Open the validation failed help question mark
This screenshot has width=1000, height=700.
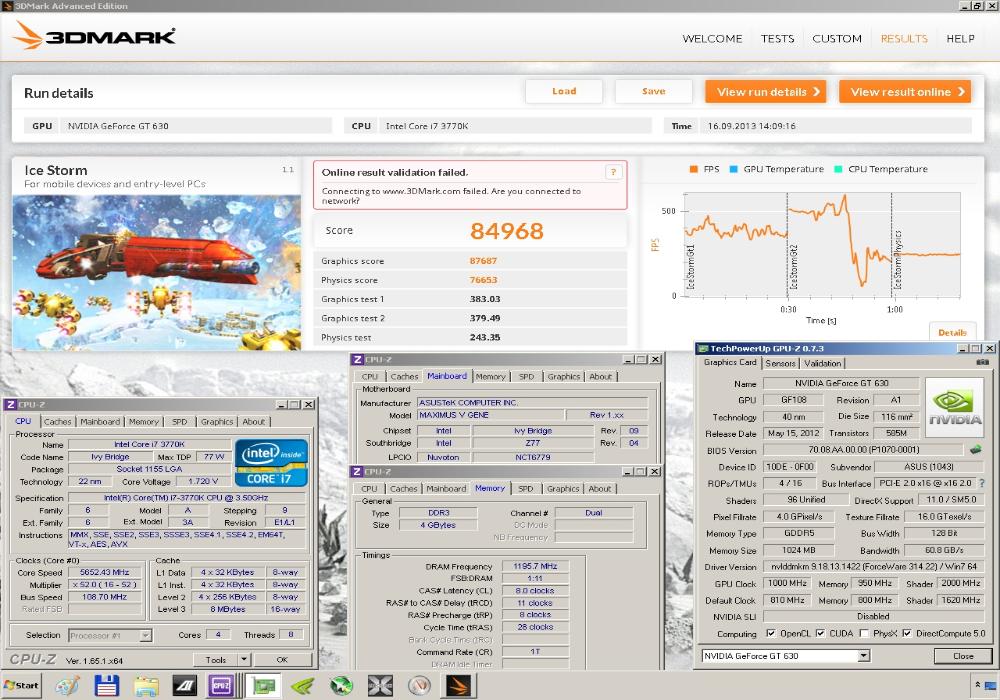(x=613, y=171)
